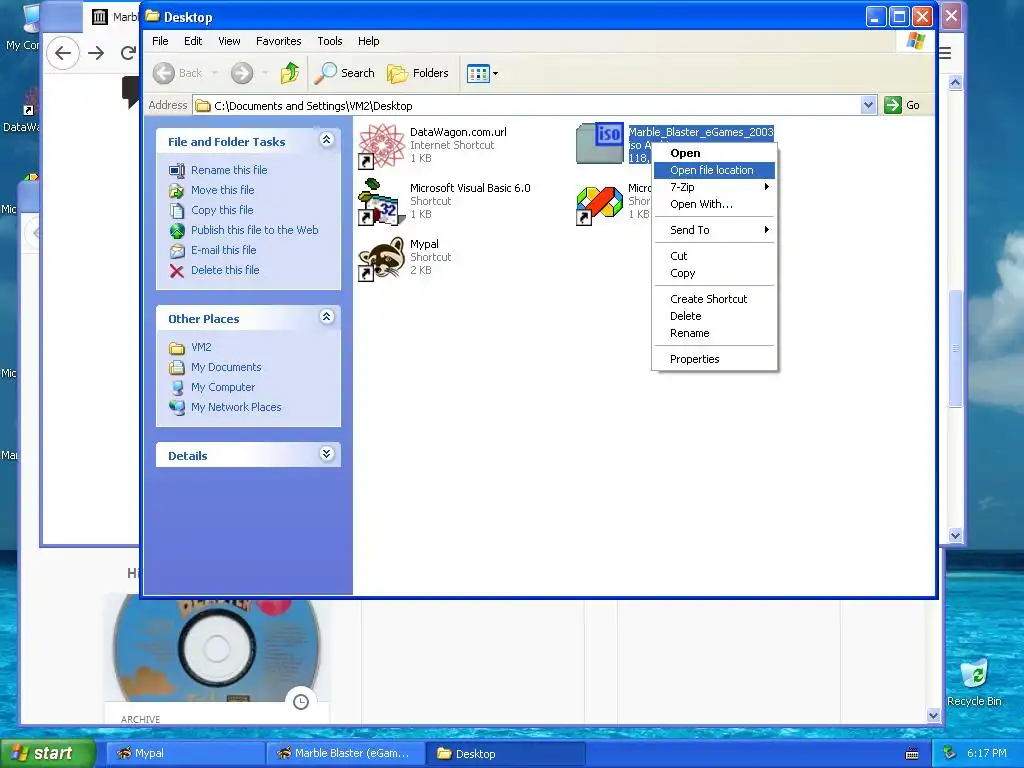Screen dimensions: 1024x768
Task: Open the Views icon menu
Action: (483, 74)
